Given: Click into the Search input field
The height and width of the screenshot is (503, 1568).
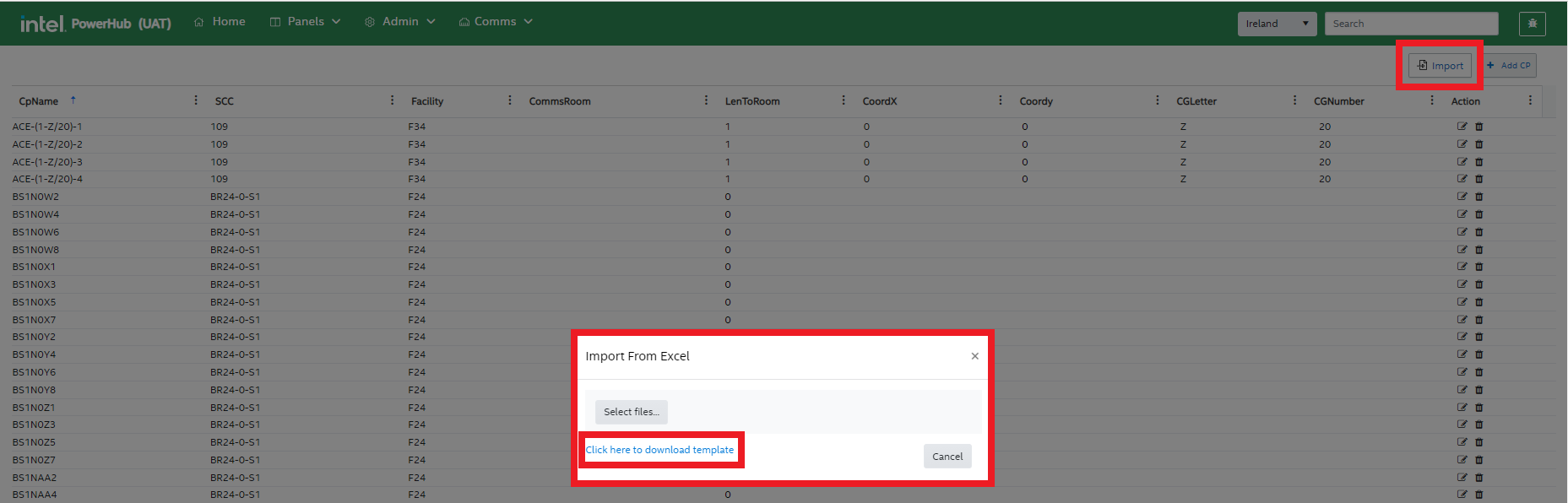Looking at the screenshot, I should [x=1410, y=24].
